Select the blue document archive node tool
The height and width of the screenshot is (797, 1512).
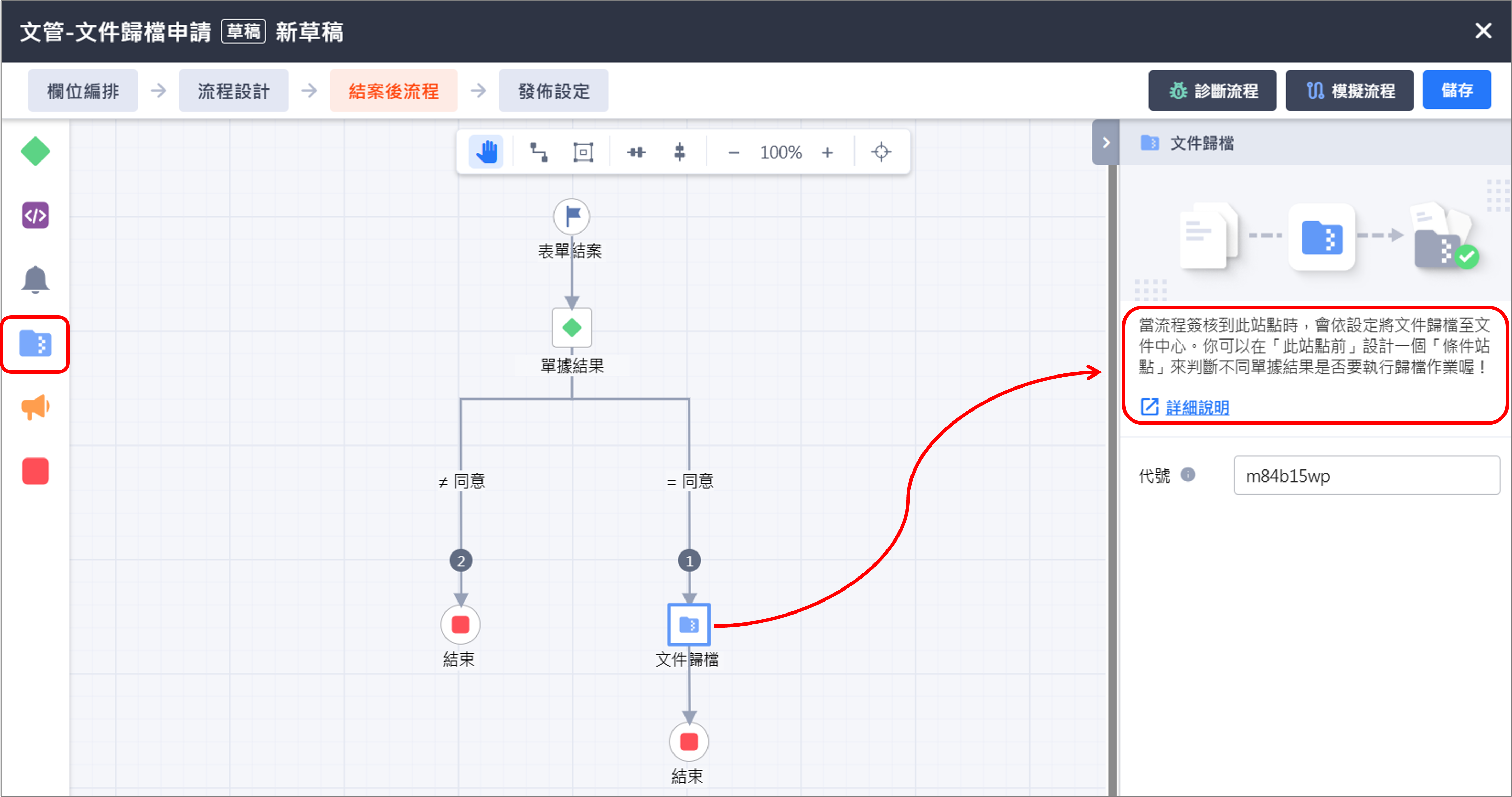(x=35, y=344)
